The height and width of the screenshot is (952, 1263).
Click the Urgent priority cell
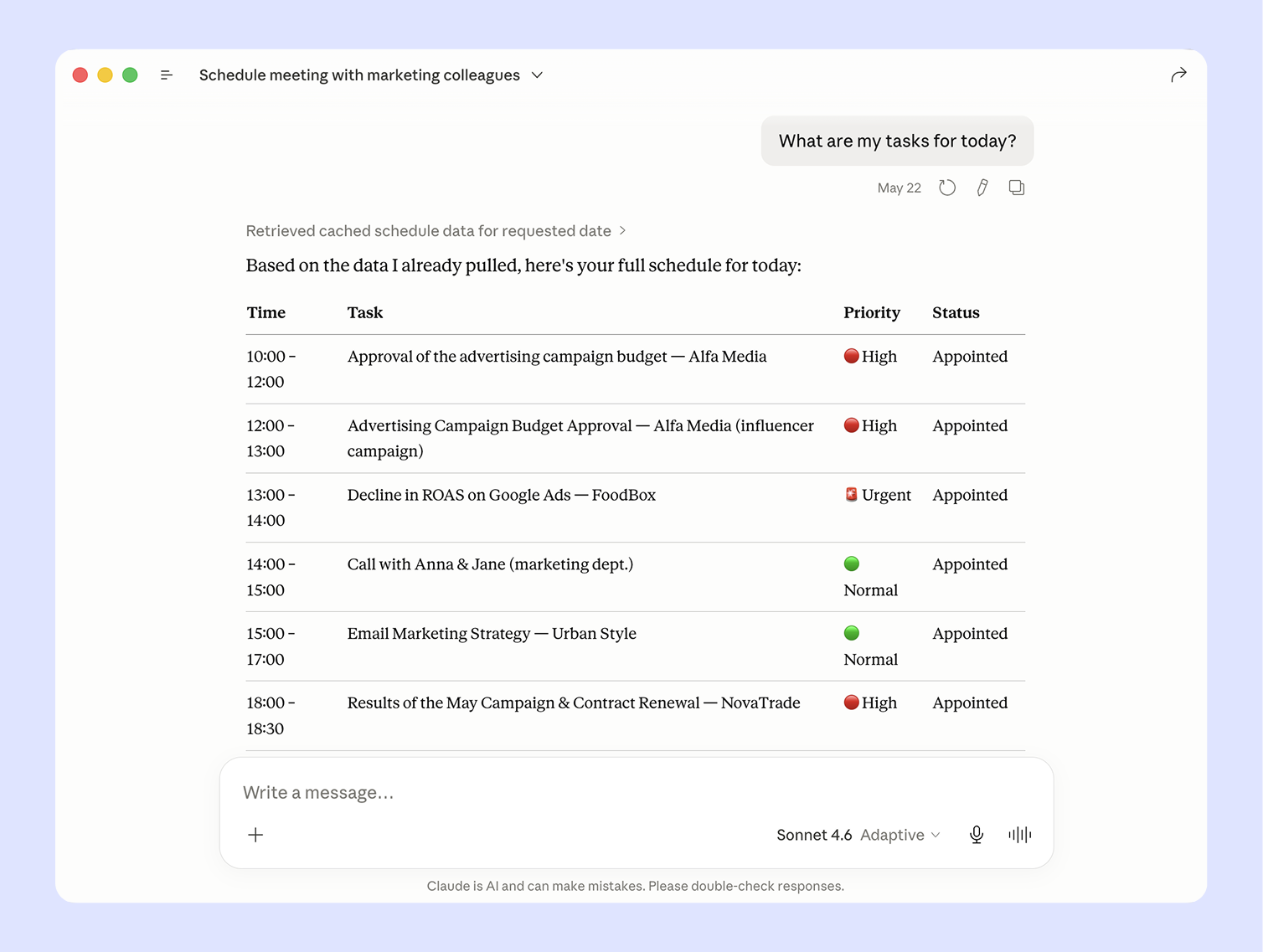coord(878,495)
